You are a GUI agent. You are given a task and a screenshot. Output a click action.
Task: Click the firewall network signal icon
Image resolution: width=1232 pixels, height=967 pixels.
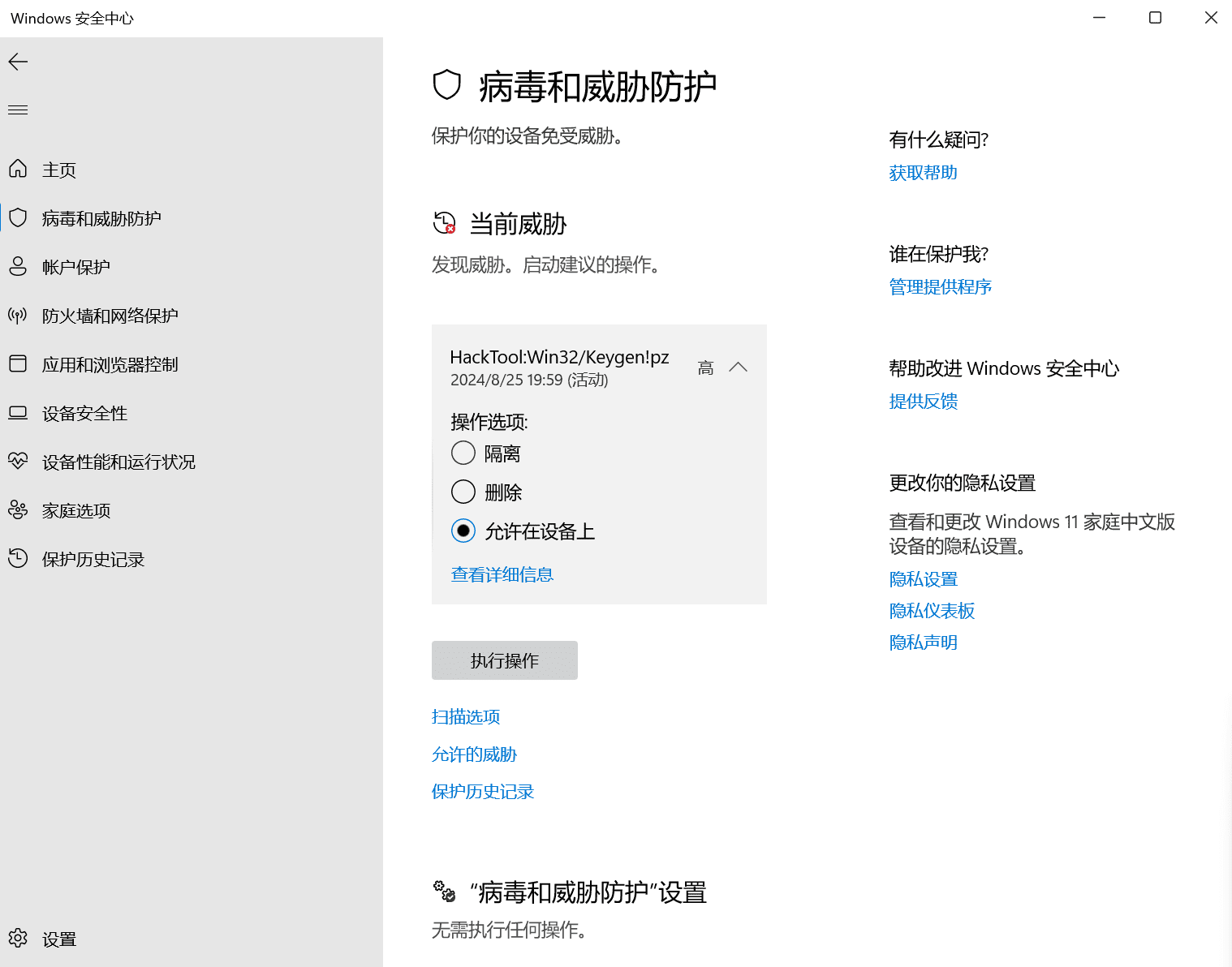coord(18,315)
